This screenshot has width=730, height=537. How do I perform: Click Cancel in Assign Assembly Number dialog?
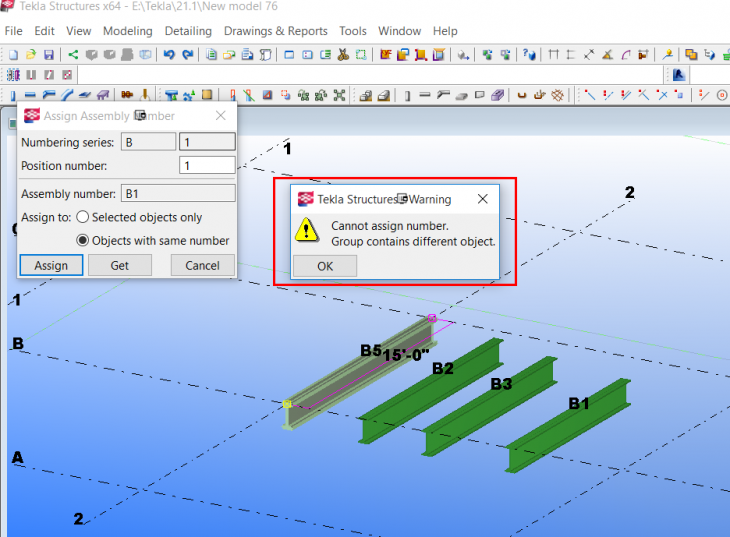click(x=202, y=265)
